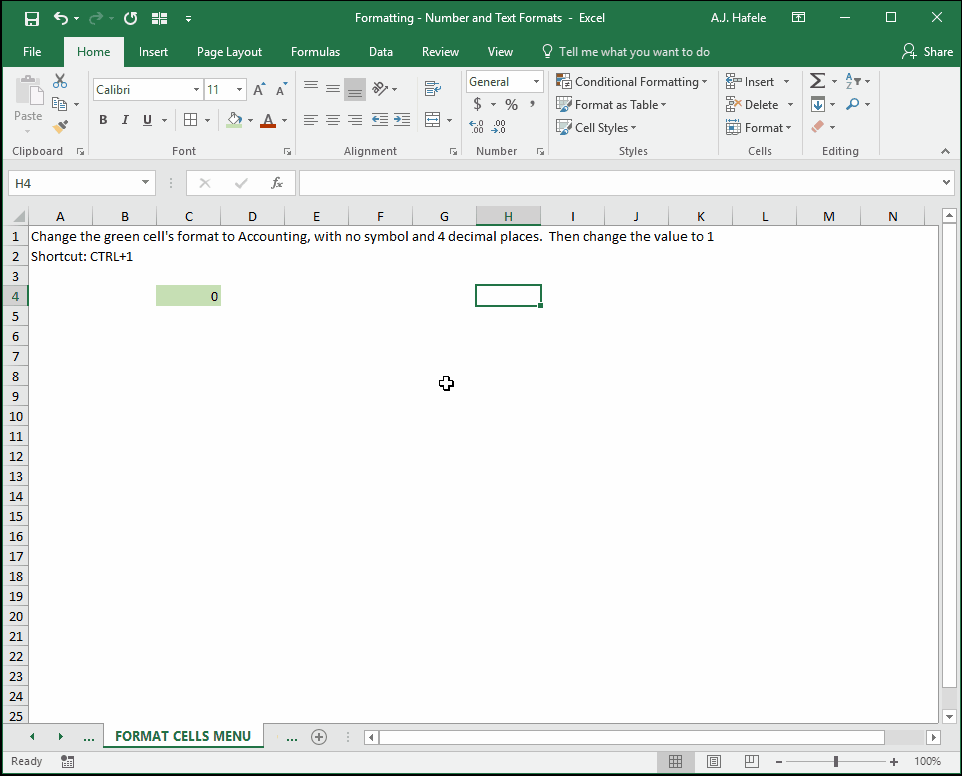Apply the fill color bucket
This screenshot has height=776, width=962.
tap(234, 120)
